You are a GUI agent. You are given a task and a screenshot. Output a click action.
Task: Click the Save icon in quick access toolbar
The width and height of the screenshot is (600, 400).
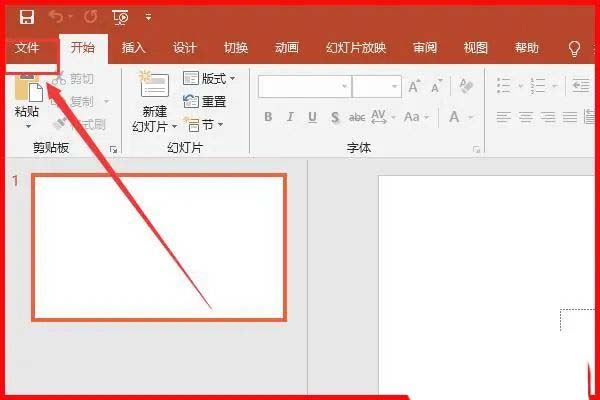27,17
